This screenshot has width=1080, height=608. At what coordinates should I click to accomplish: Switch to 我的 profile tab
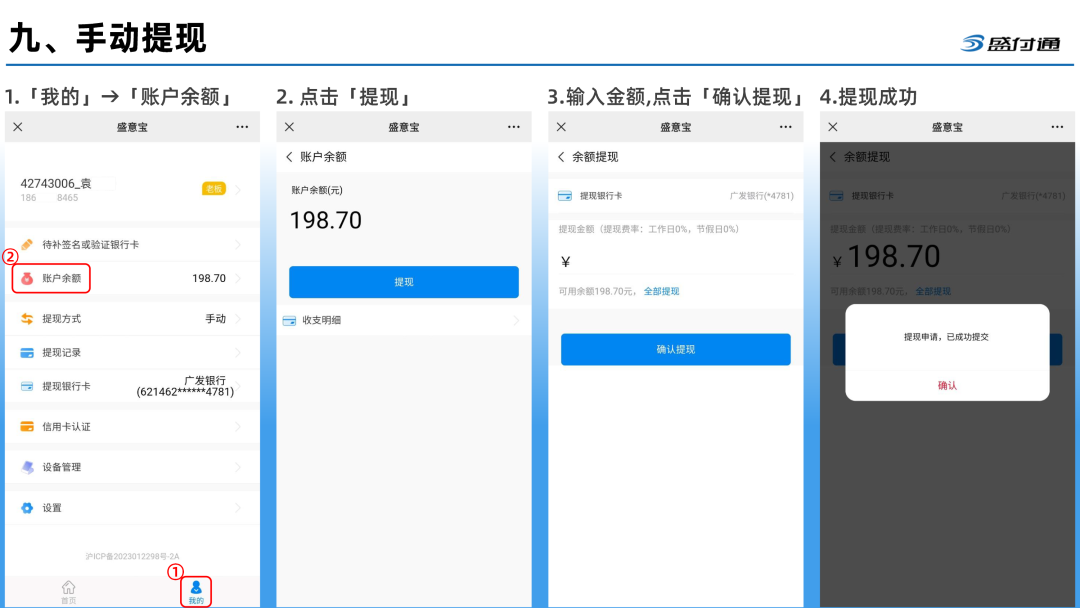point(196,591)
